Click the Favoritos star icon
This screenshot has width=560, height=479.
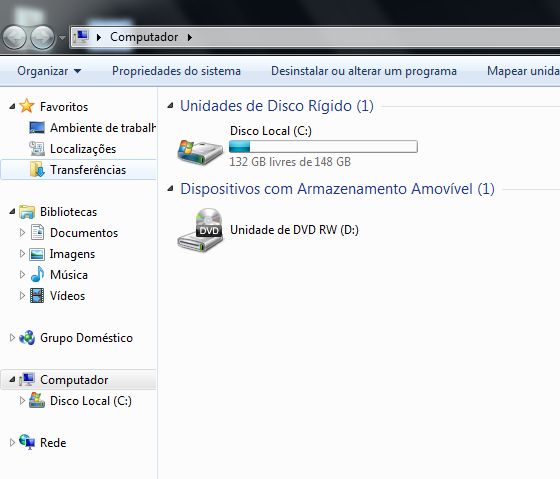[27, 106]
